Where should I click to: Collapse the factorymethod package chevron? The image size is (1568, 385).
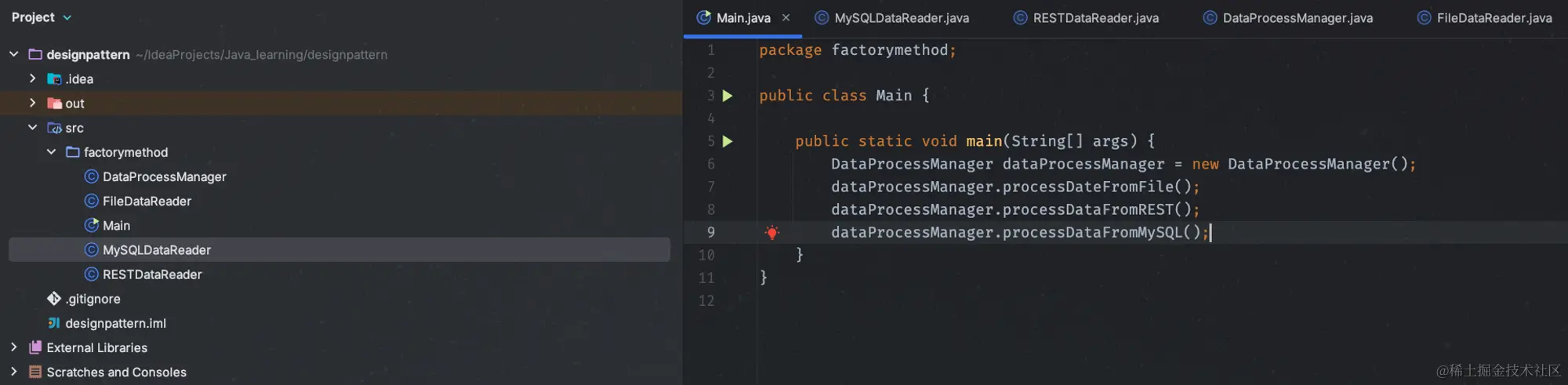pyautogui.click(x=51, y=151)
